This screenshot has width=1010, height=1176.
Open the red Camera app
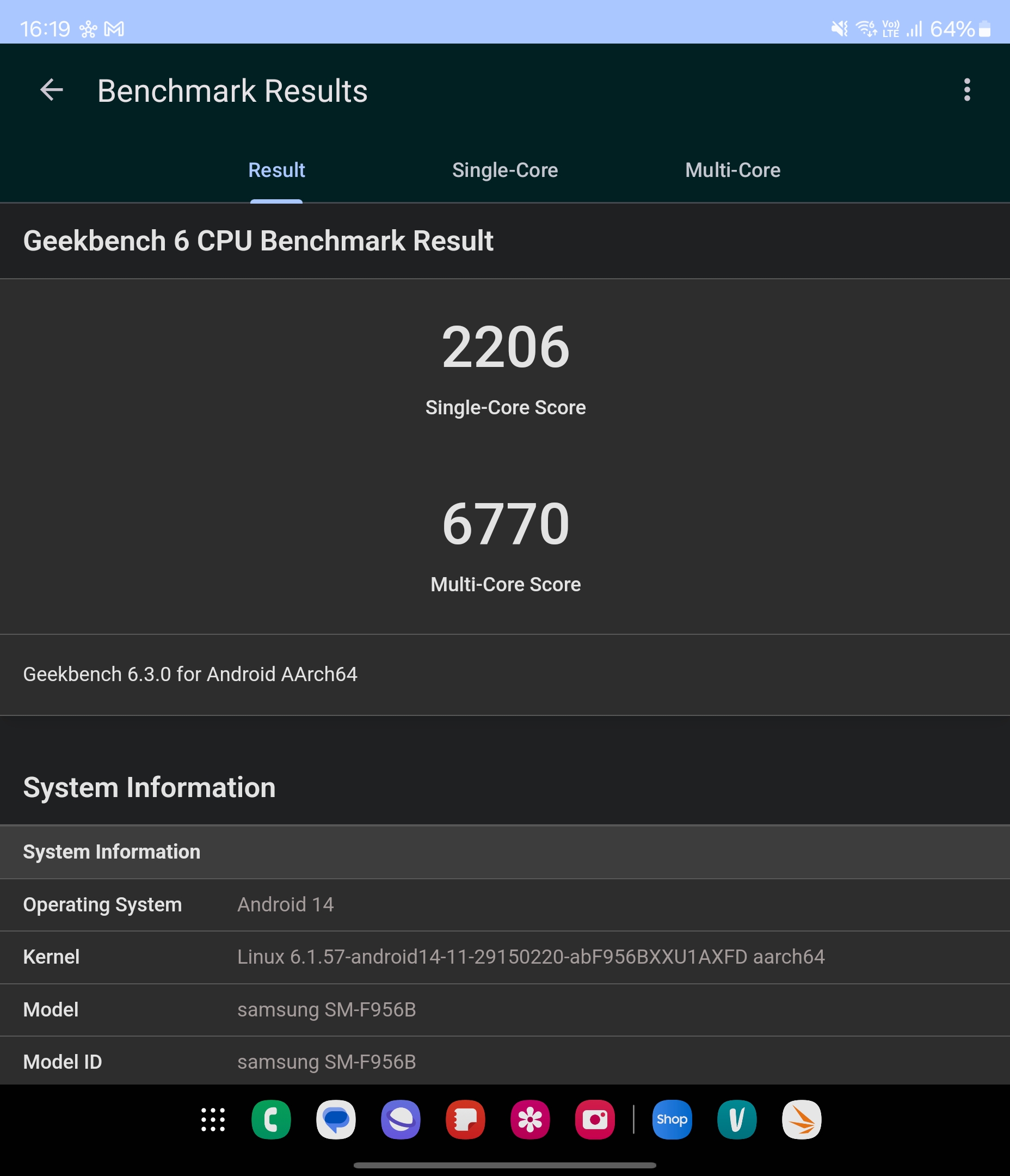pyautogui.click(x=595, y=1120)
